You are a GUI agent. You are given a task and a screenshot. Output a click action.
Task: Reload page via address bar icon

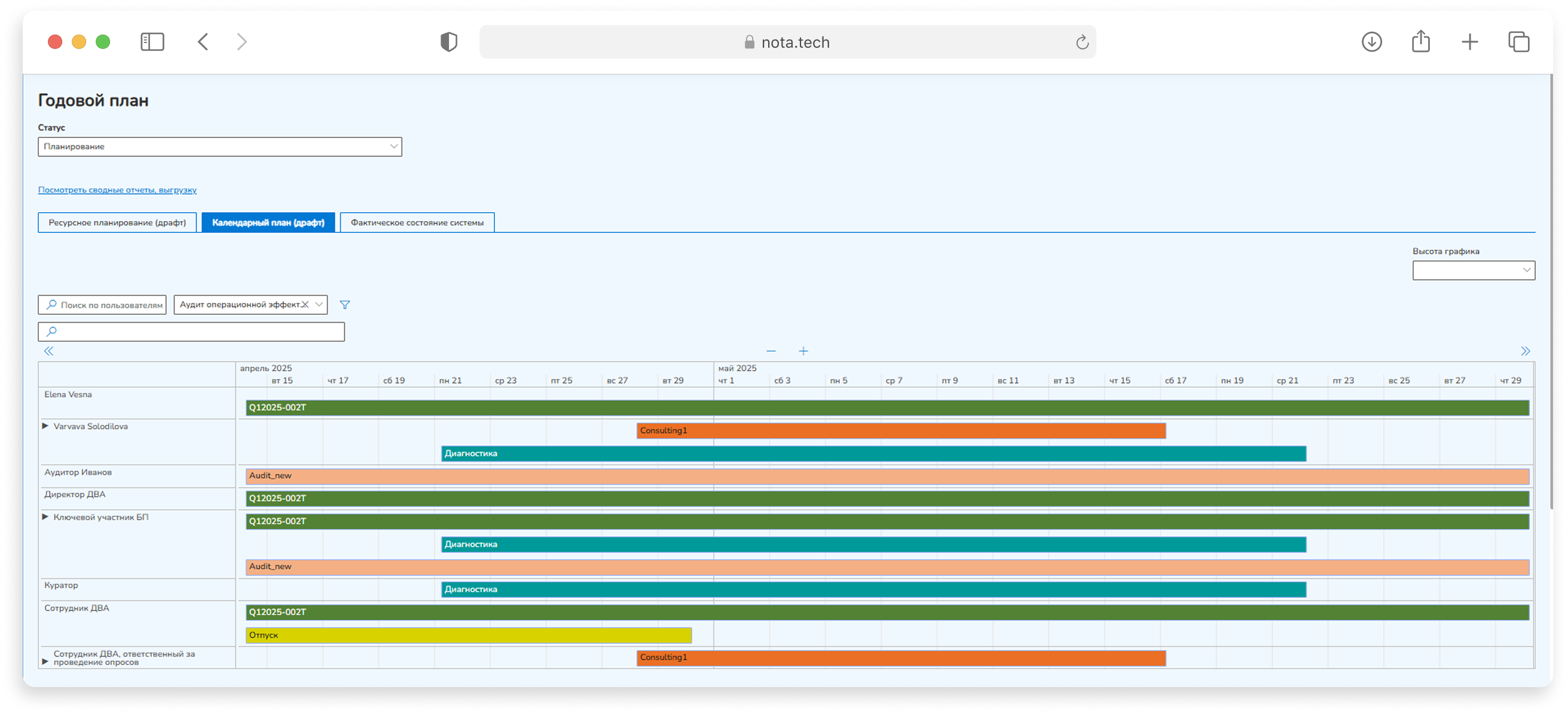(1081, 42)
